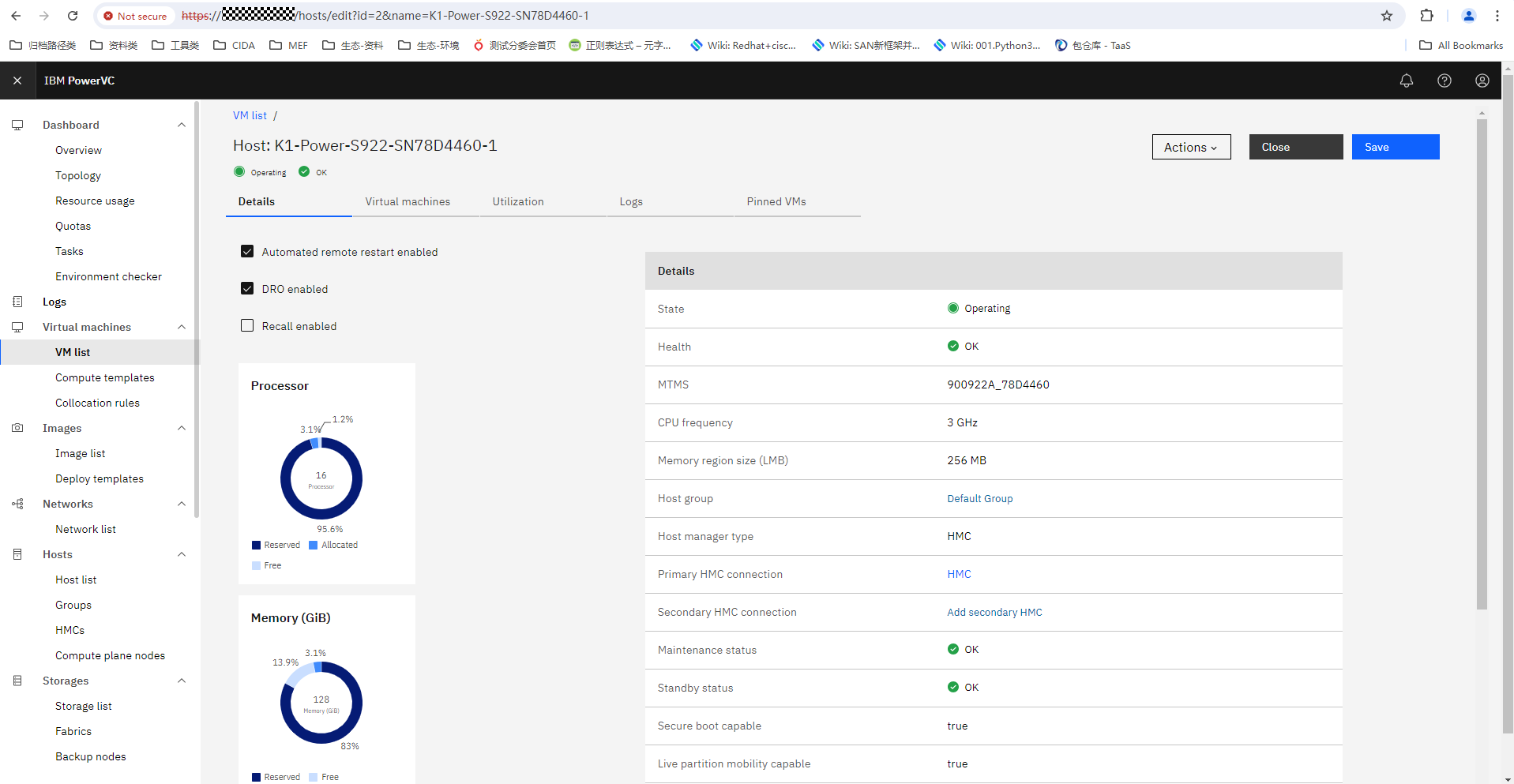
Task: Click the Networks nodes icon in sidebar
Action: pos(17,504)
